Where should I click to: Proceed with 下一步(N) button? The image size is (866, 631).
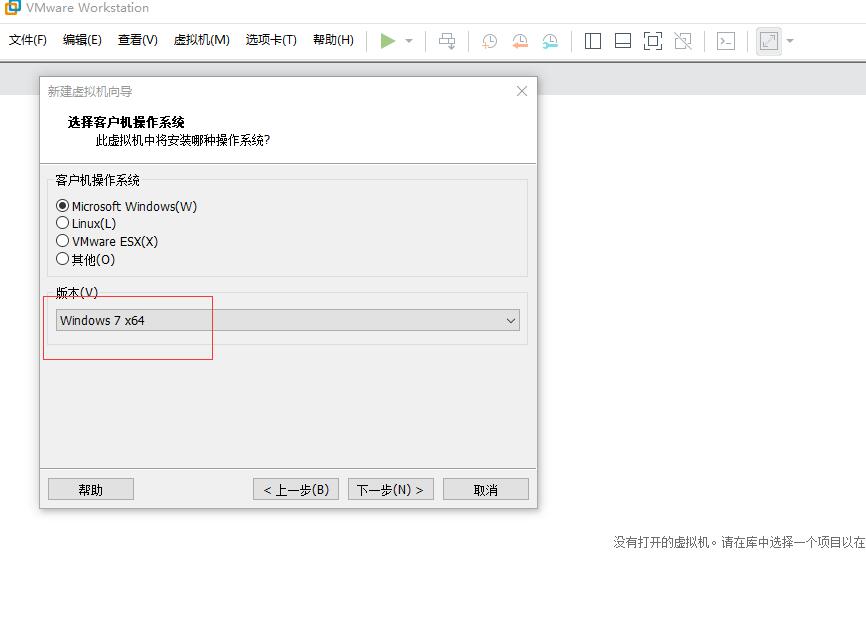point(390,489)
